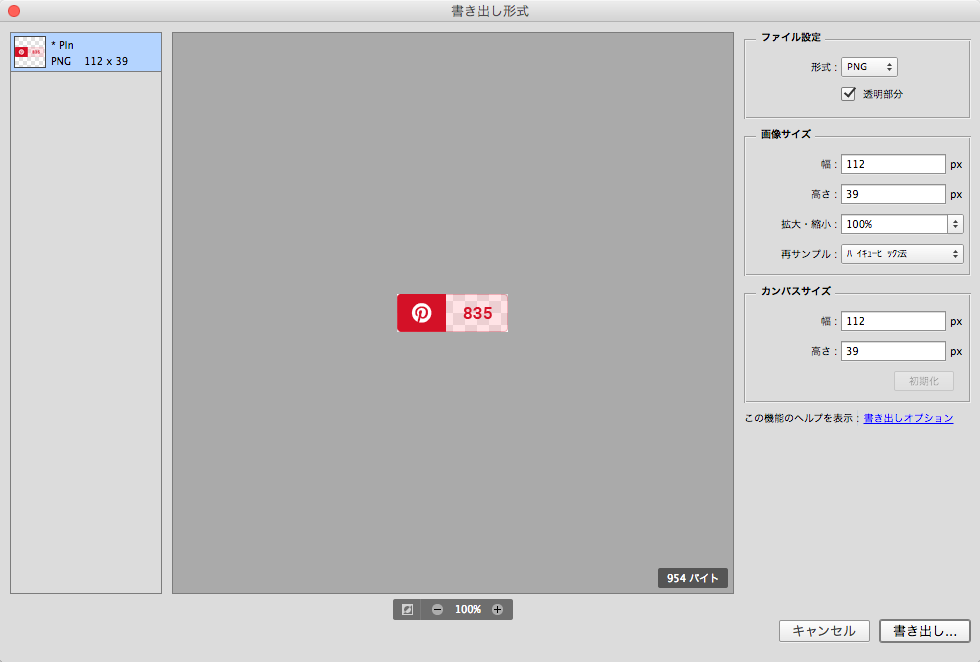
Task: Click the Pinterest logo in the preview
Action: click(421, 313)
